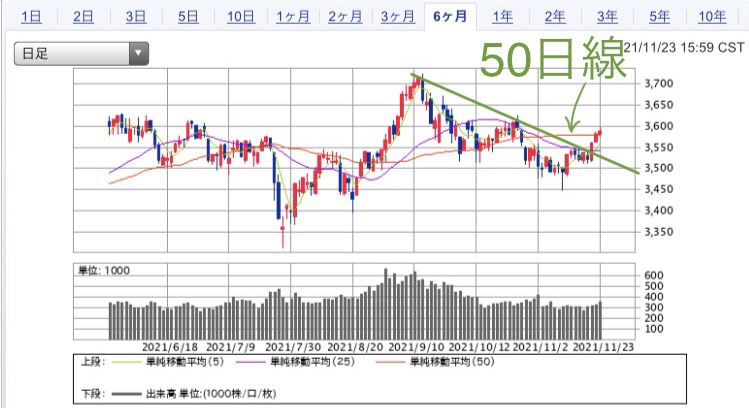Click the 100 volume axis label

(x=653, y=329)
